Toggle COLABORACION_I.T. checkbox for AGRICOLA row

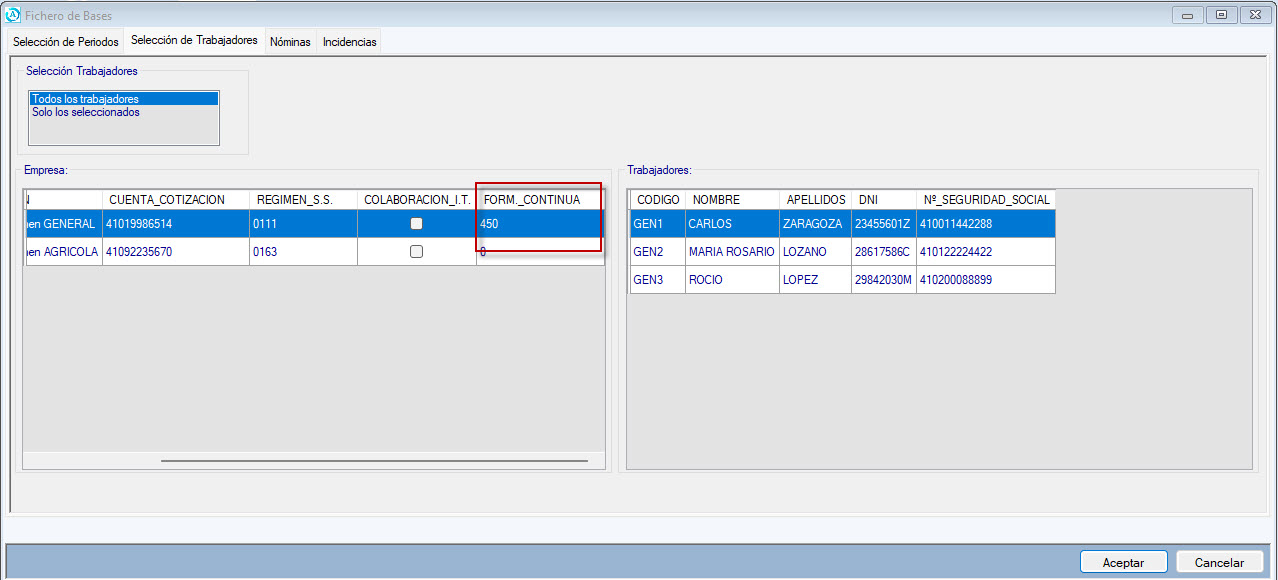pyautogui.click(x=417, y=252)
